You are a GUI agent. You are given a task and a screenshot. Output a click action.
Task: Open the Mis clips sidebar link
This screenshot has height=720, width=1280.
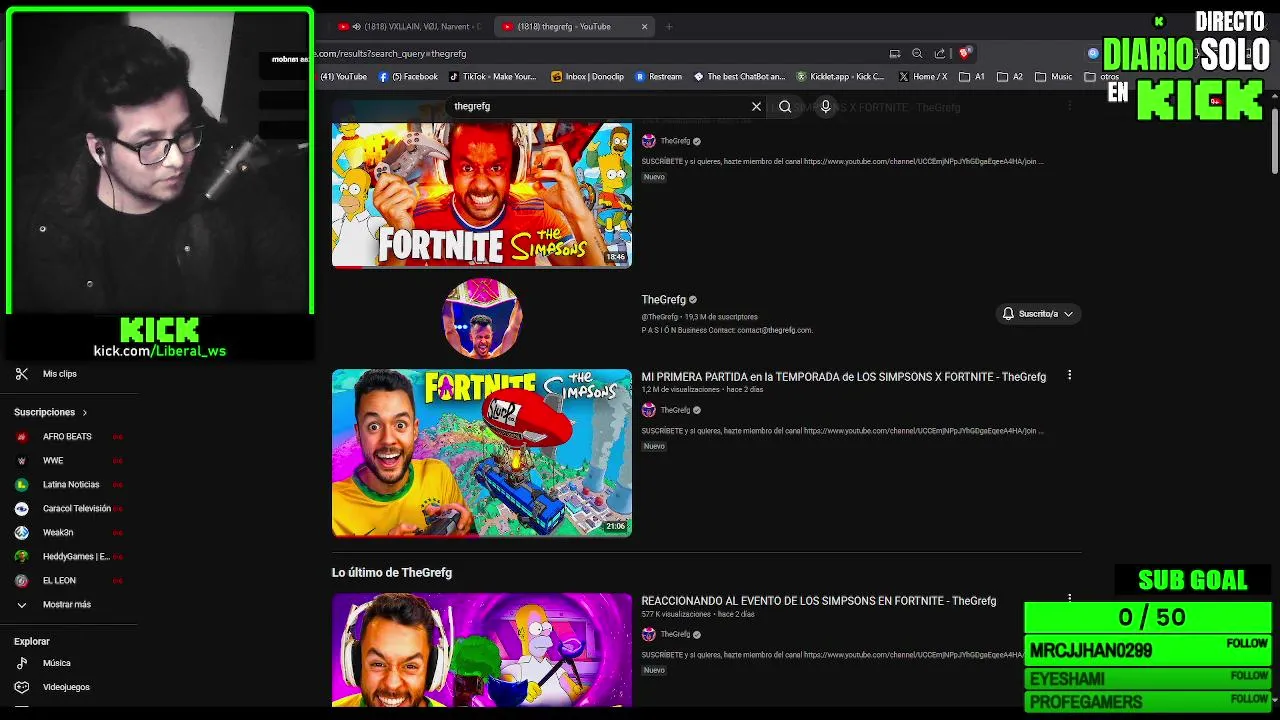point(60,374)
